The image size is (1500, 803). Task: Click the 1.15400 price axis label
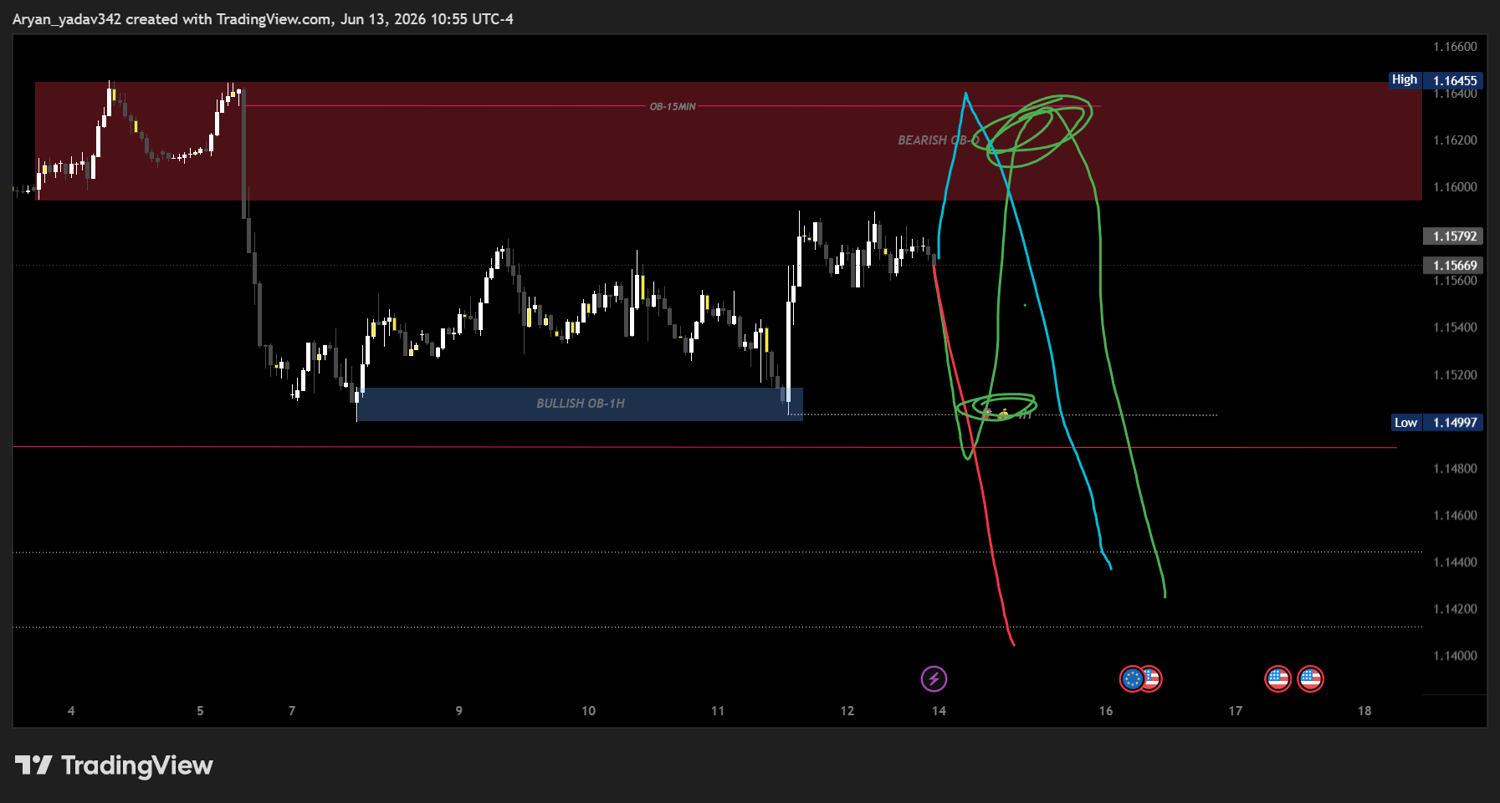[x=1455, y=328]
